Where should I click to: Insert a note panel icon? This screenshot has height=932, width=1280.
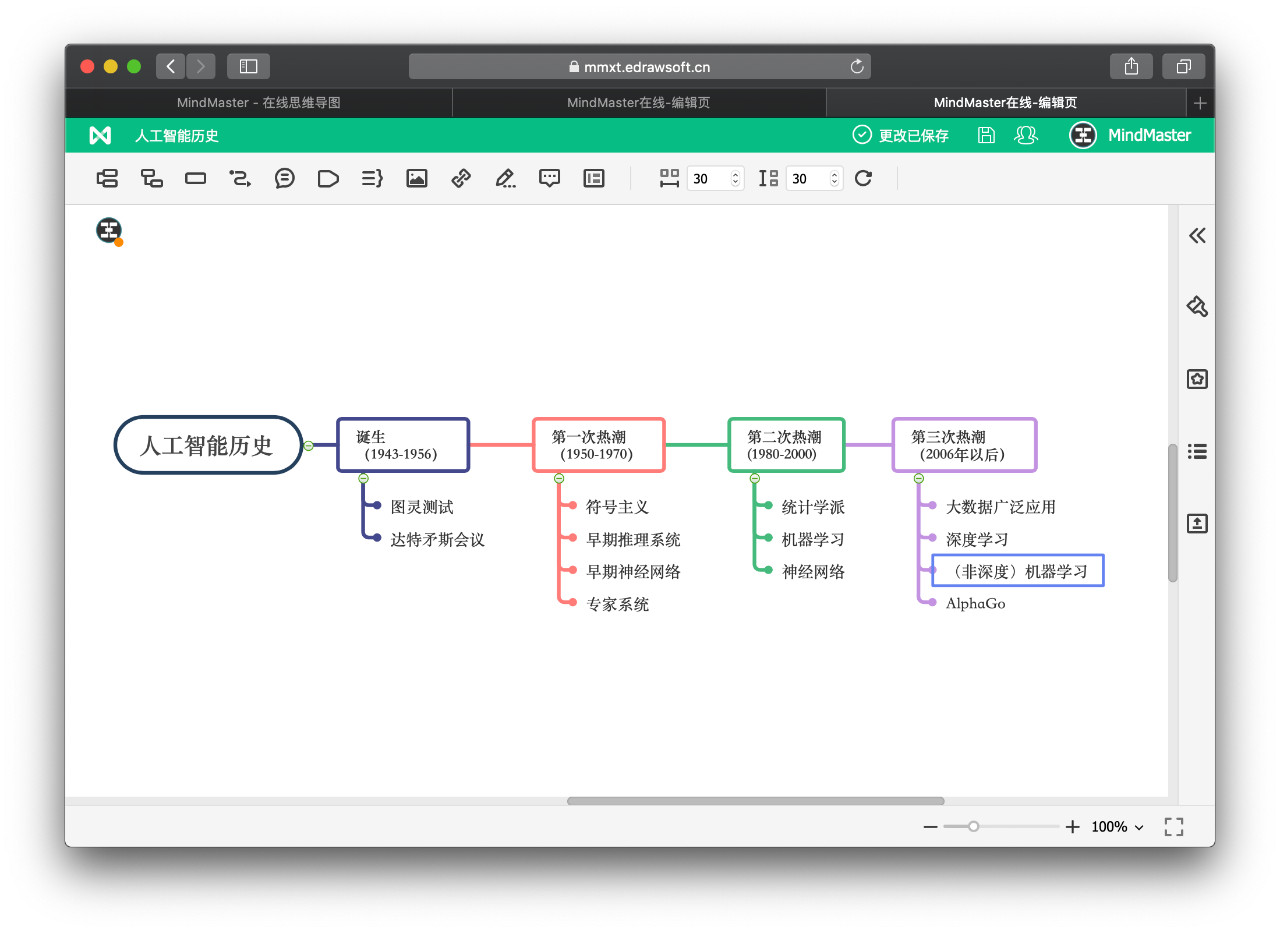pyautogui.click(x=594, y=178)
